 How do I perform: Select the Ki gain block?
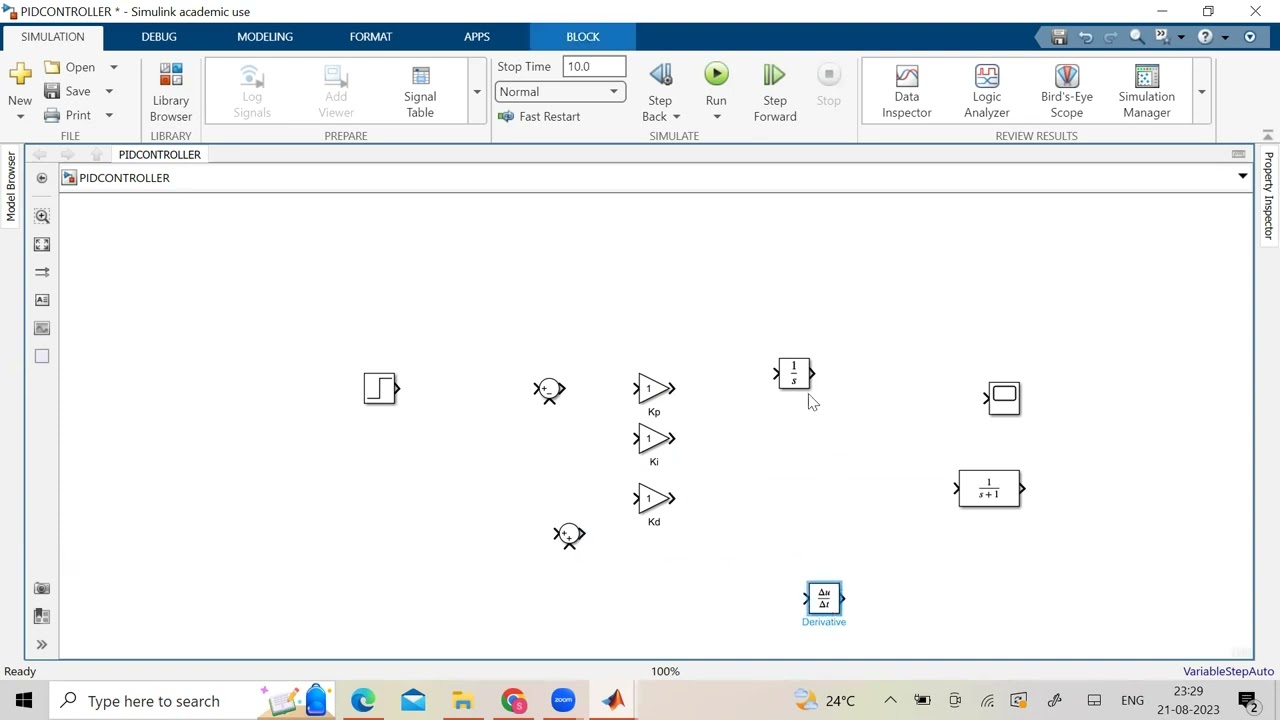click(655, 438)
